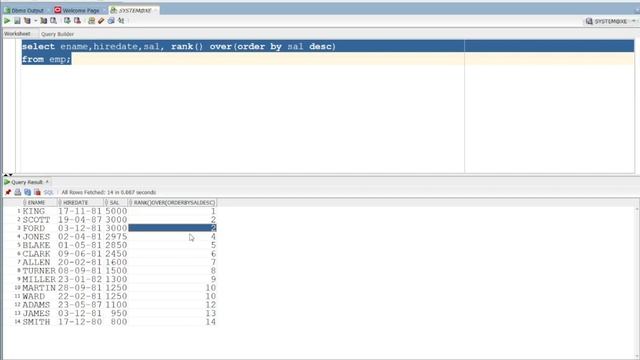Click the SQL History toolbar icon
Screen dimensions: 640x360
pyautogui.click(x=111, y=21)
